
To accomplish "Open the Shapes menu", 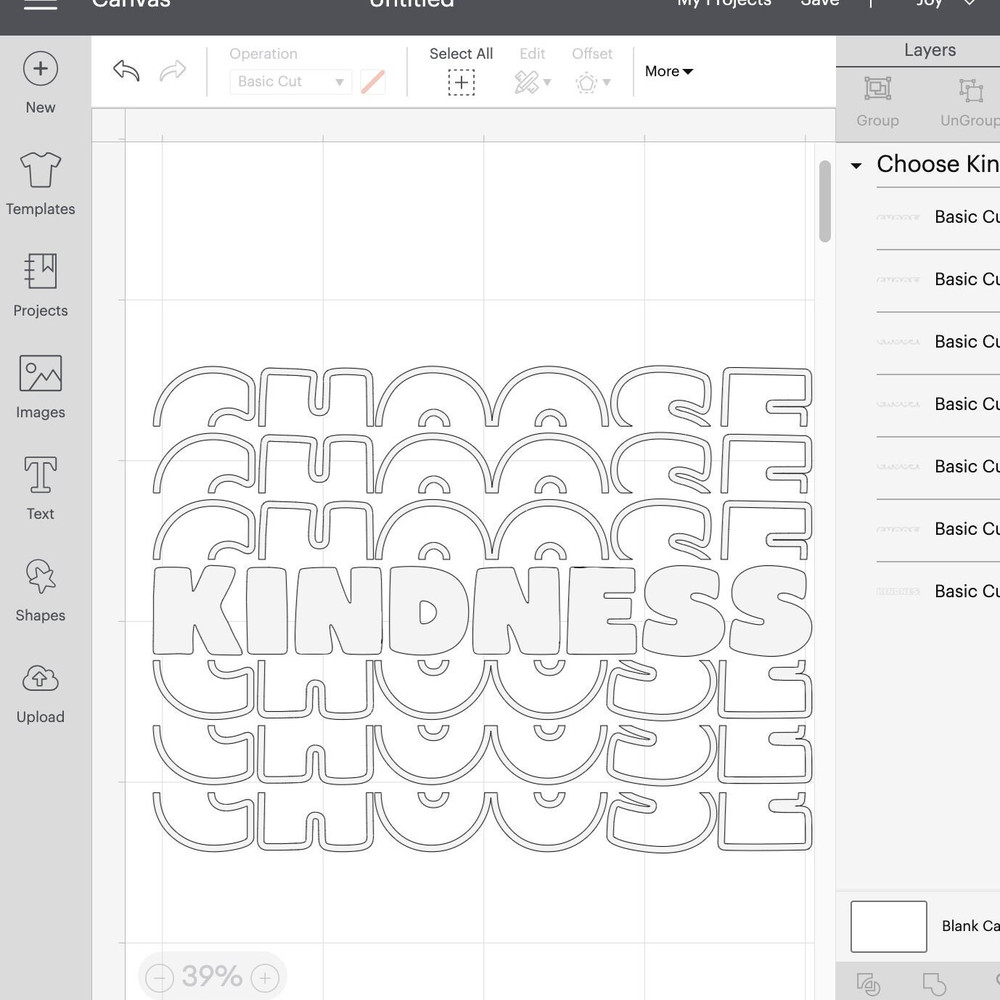I will point(40,590).
